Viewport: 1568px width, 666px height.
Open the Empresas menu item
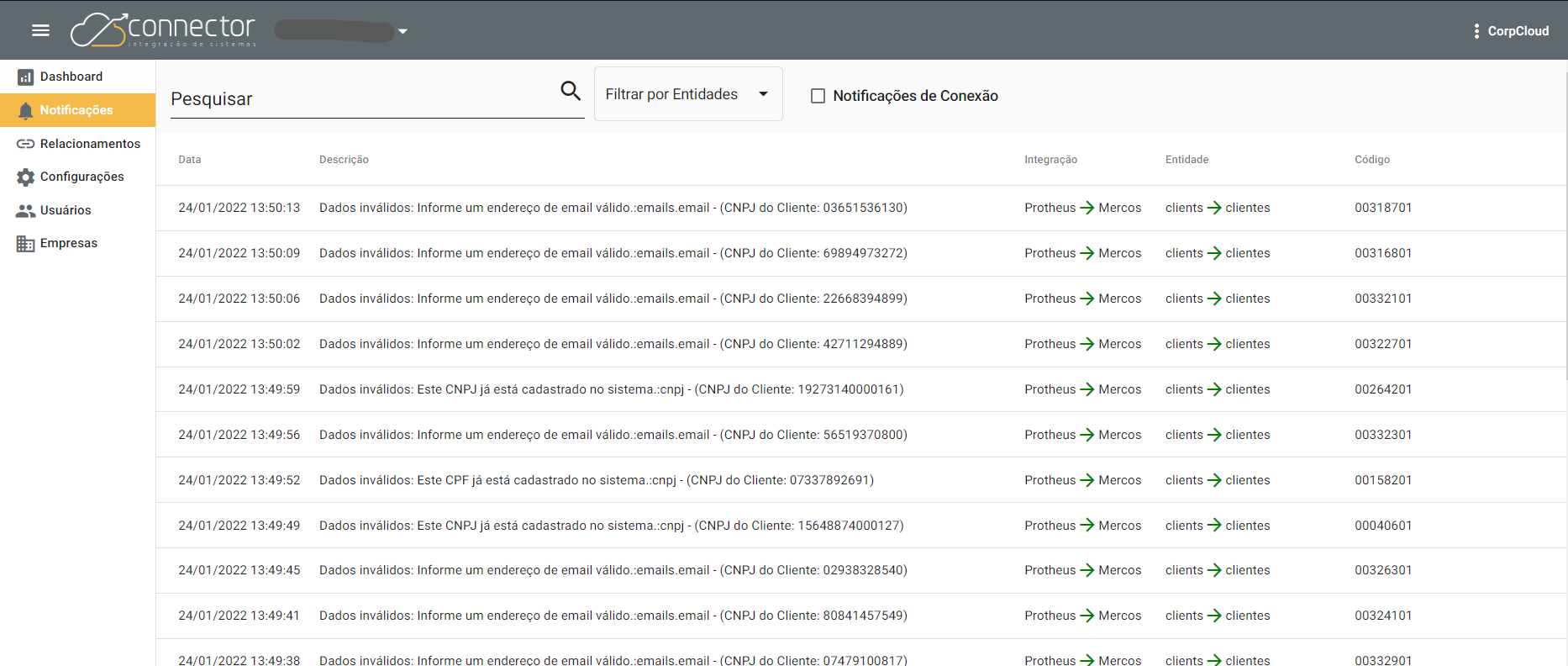click(x=77, y=243)
